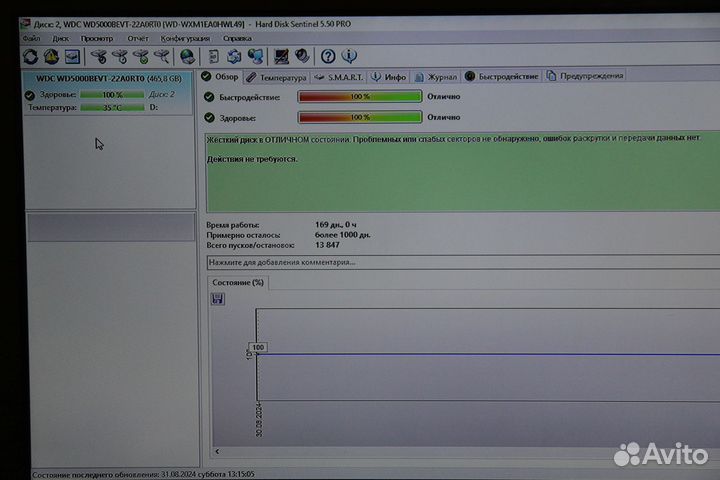The image size is (720, 480).
Task: Click the floppy save icon above the graph
Action: 218,299
